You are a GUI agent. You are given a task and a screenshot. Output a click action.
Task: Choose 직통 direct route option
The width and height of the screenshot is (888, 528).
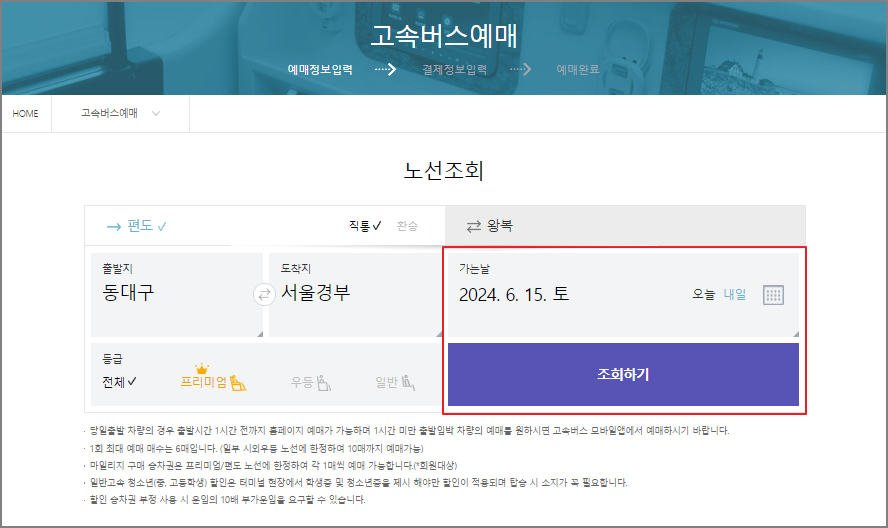coord(365,226)
